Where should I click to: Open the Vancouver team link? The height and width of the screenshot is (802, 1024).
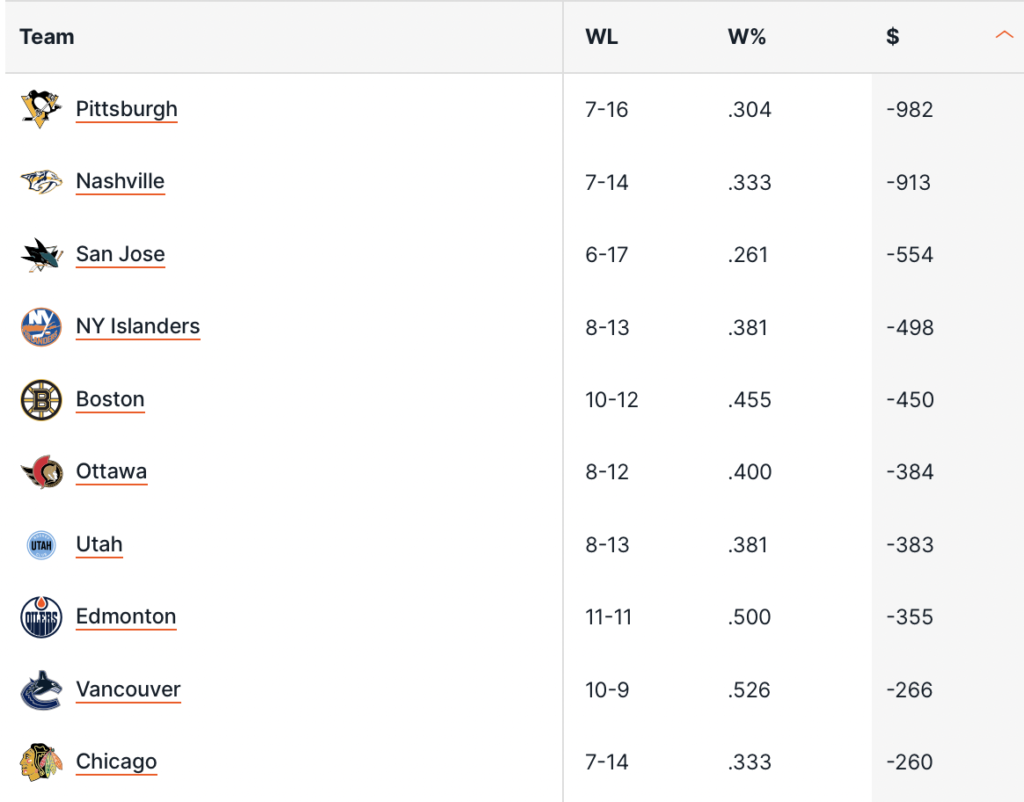point(128,689)
